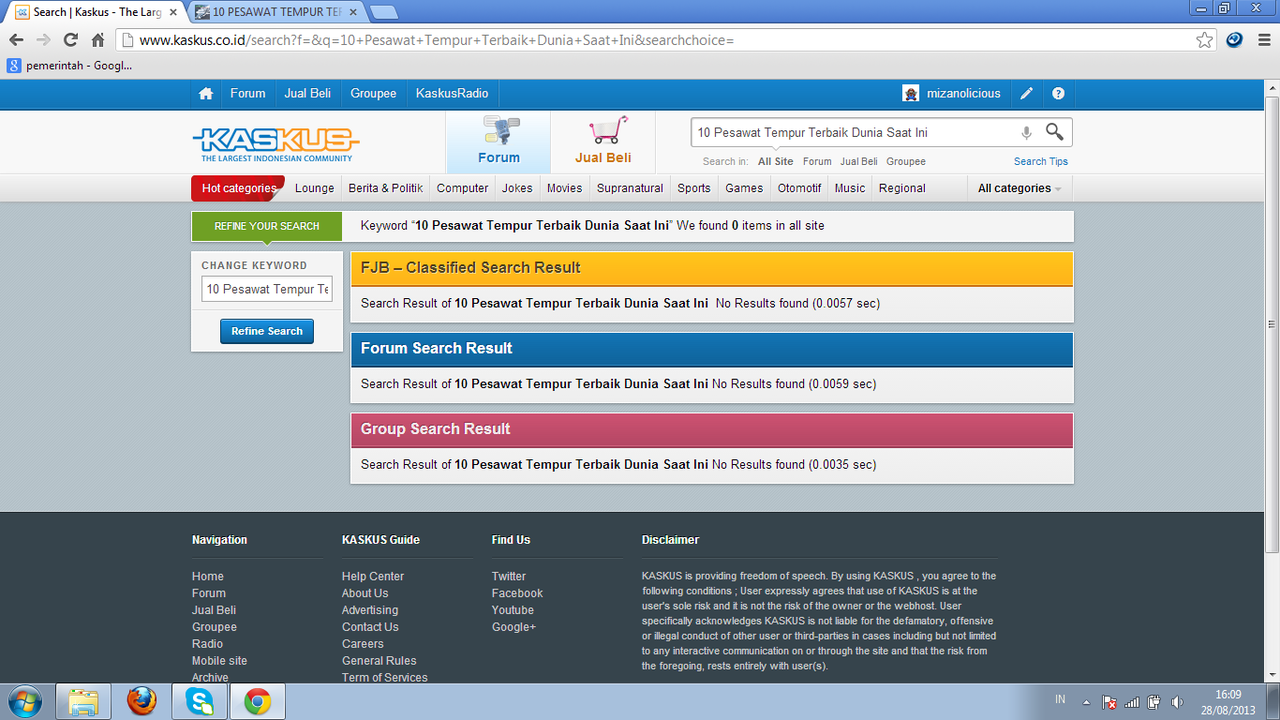
Task: Show hidden tray icons arrow
Action: [1086, 702]
